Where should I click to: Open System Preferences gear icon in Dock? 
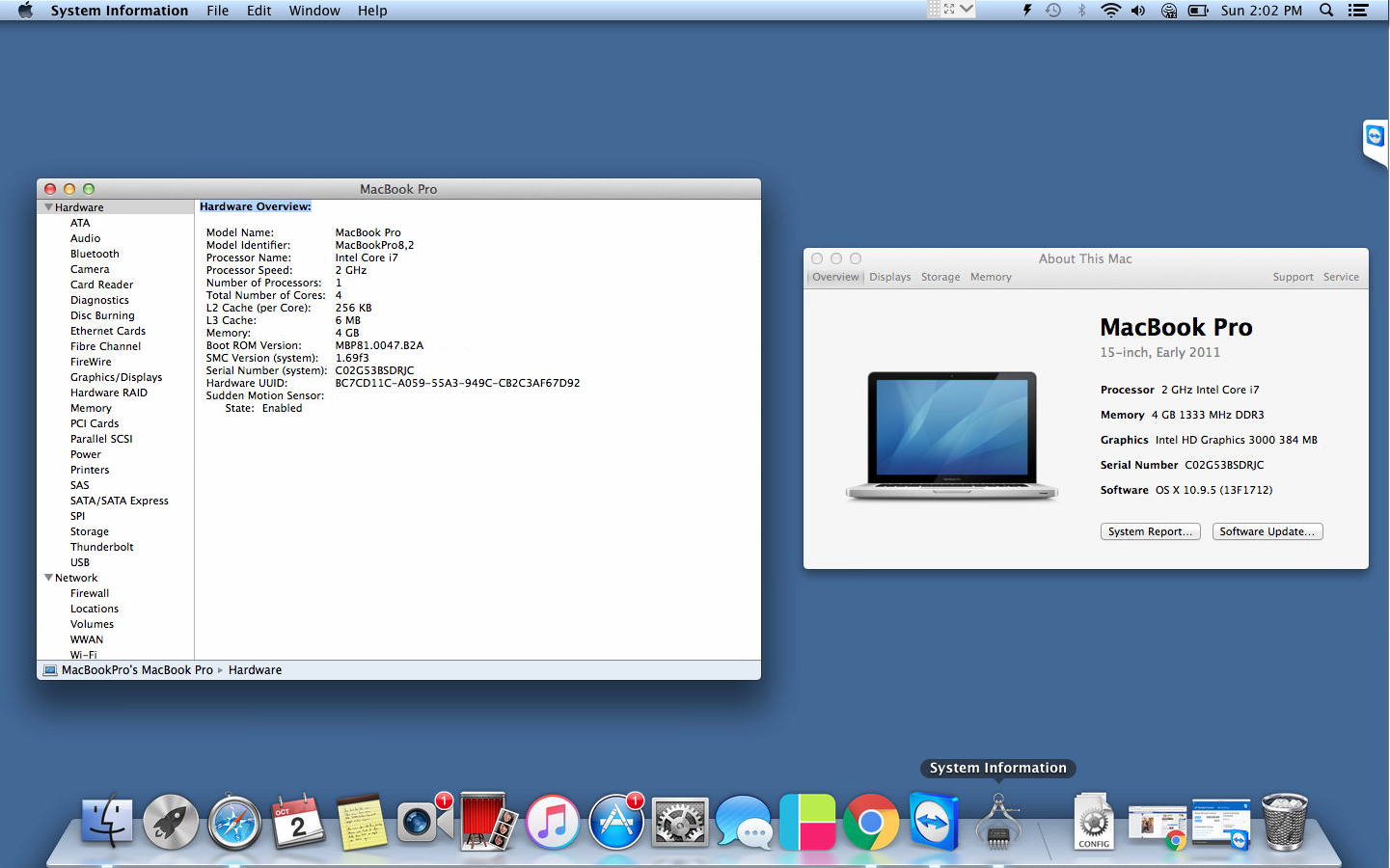pyautogui.click(x=680, y=823)
